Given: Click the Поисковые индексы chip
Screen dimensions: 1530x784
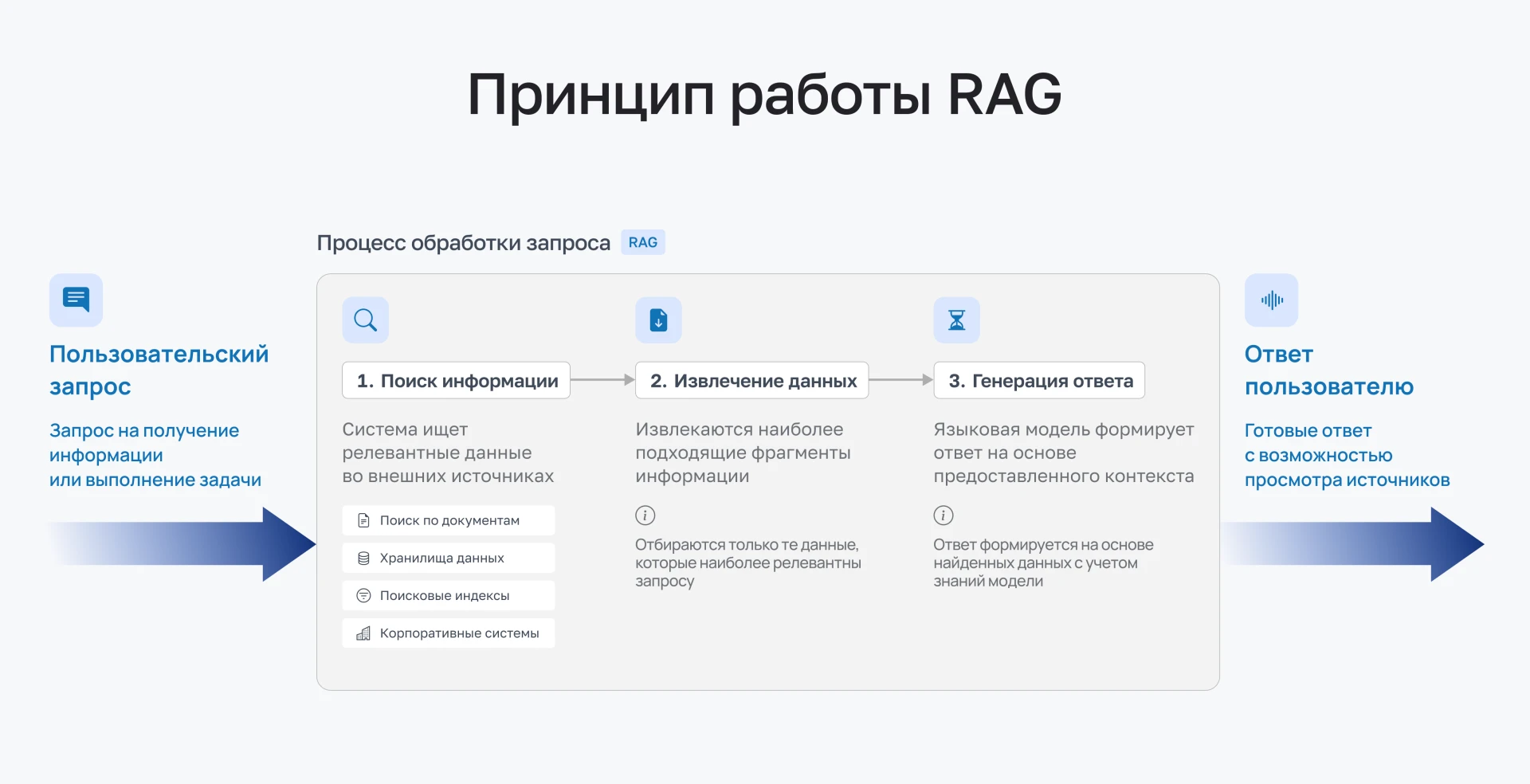Looking at the screenshot, I should [449, 595].
